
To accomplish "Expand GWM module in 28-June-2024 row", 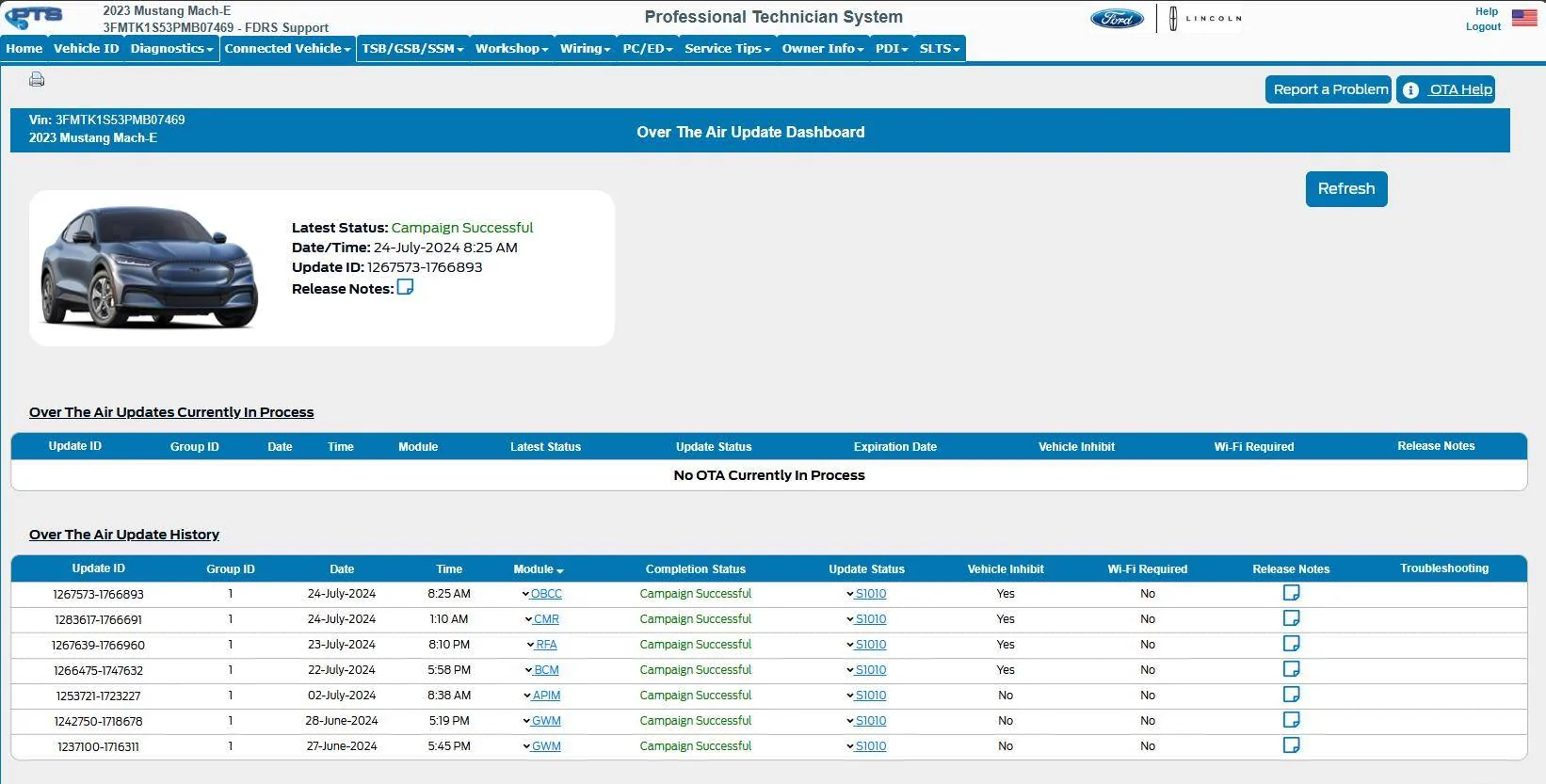I will point(542,721).
